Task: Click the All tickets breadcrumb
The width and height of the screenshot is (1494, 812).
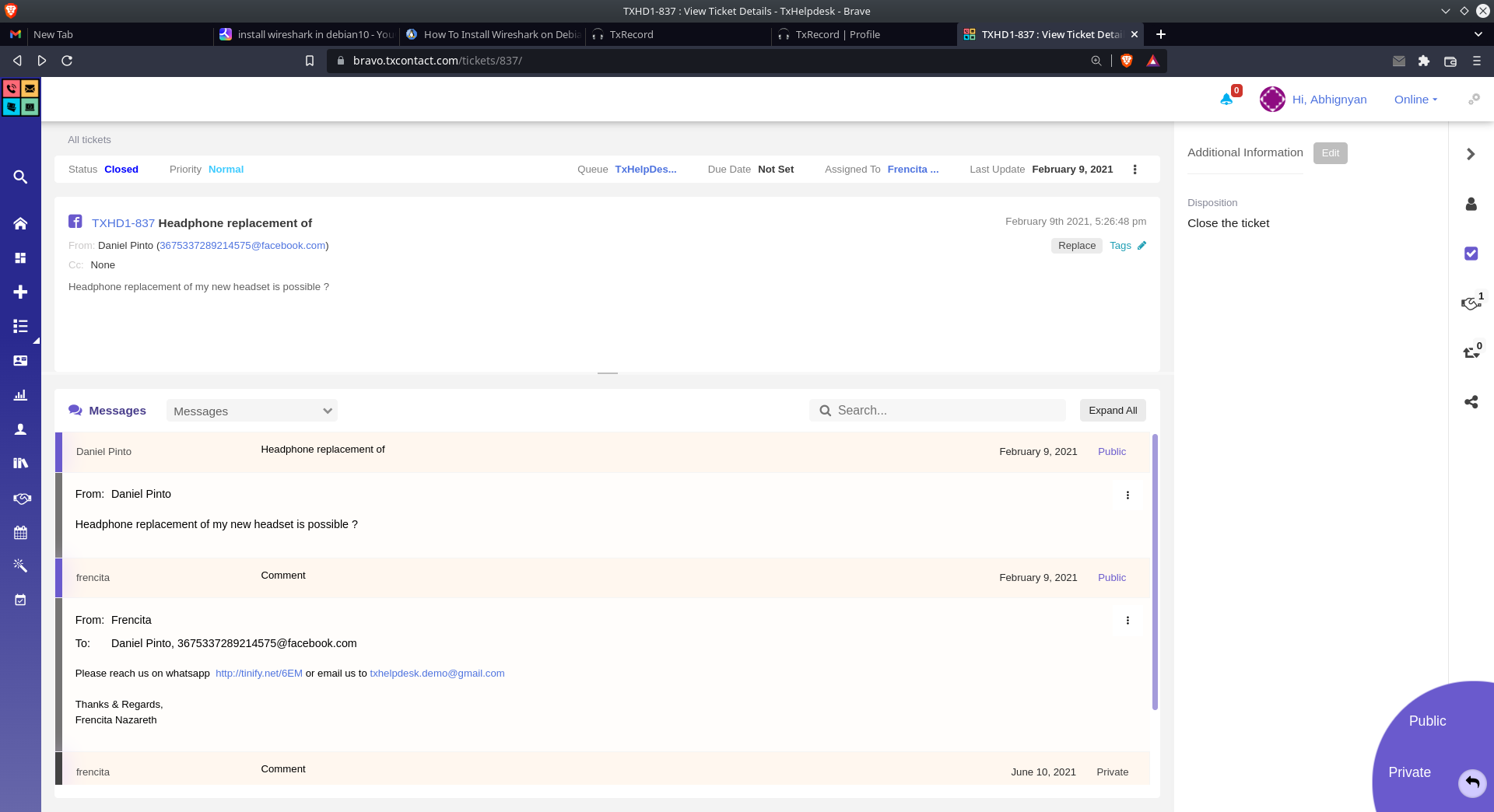Action: [89, 140]
